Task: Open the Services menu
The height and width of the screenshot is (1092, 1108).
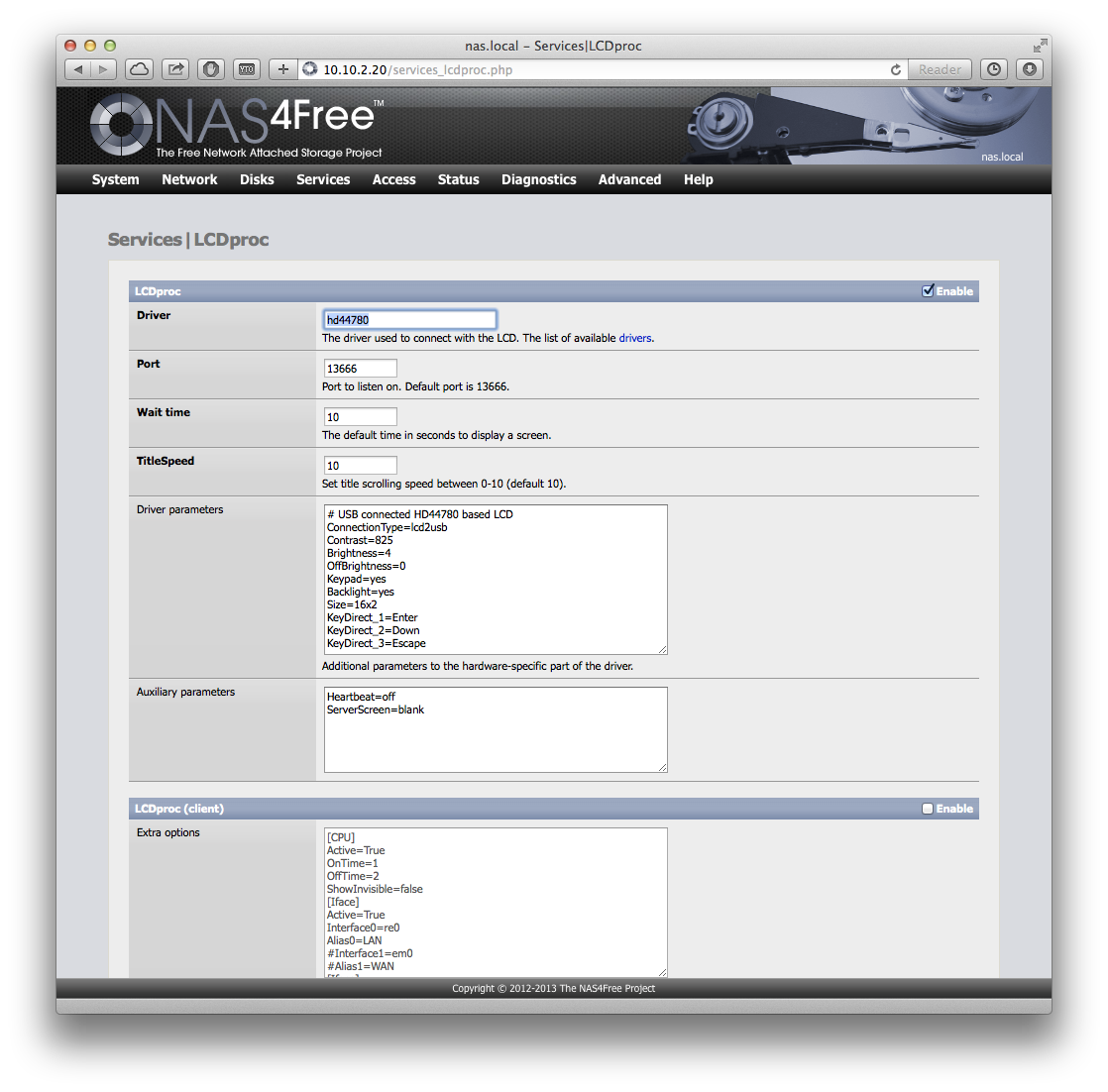Action: pos(323,179)
